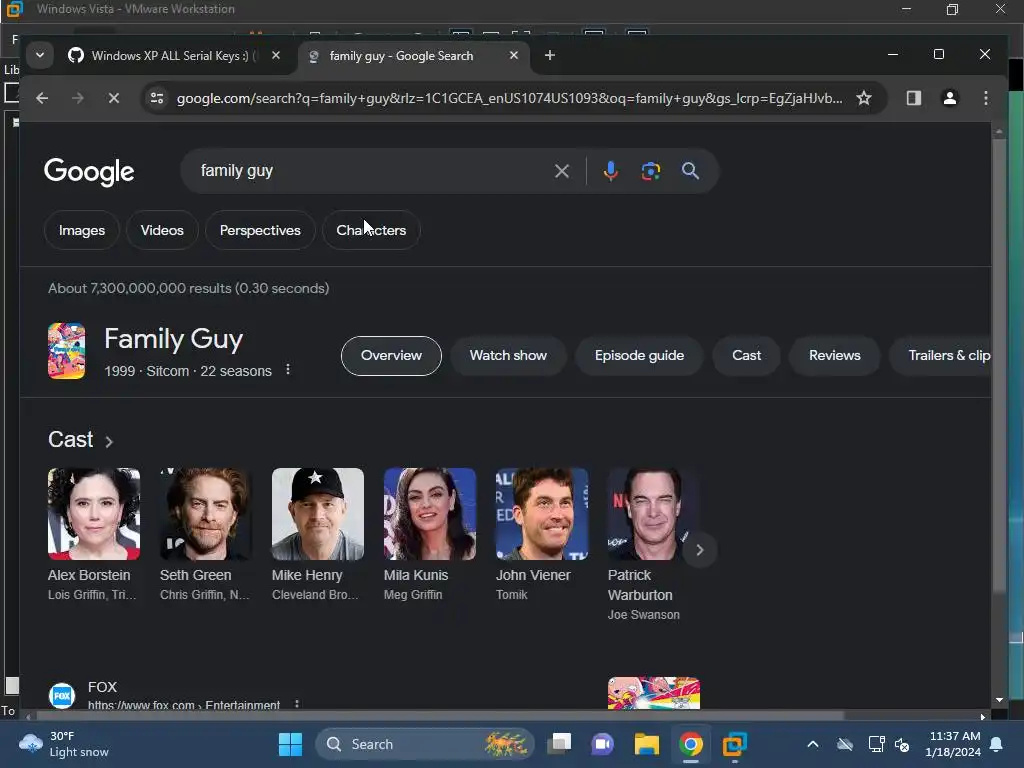Filter results by Perspectives

(260, 230)
